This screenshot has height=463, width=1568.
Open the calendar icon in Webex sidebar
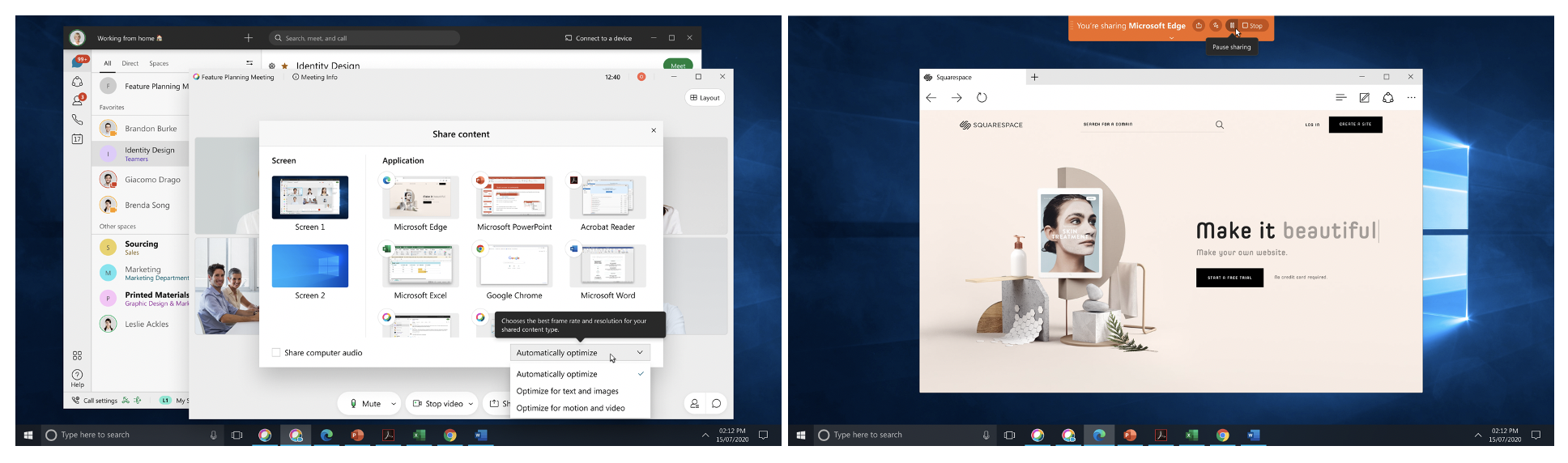tap(78, 139)
